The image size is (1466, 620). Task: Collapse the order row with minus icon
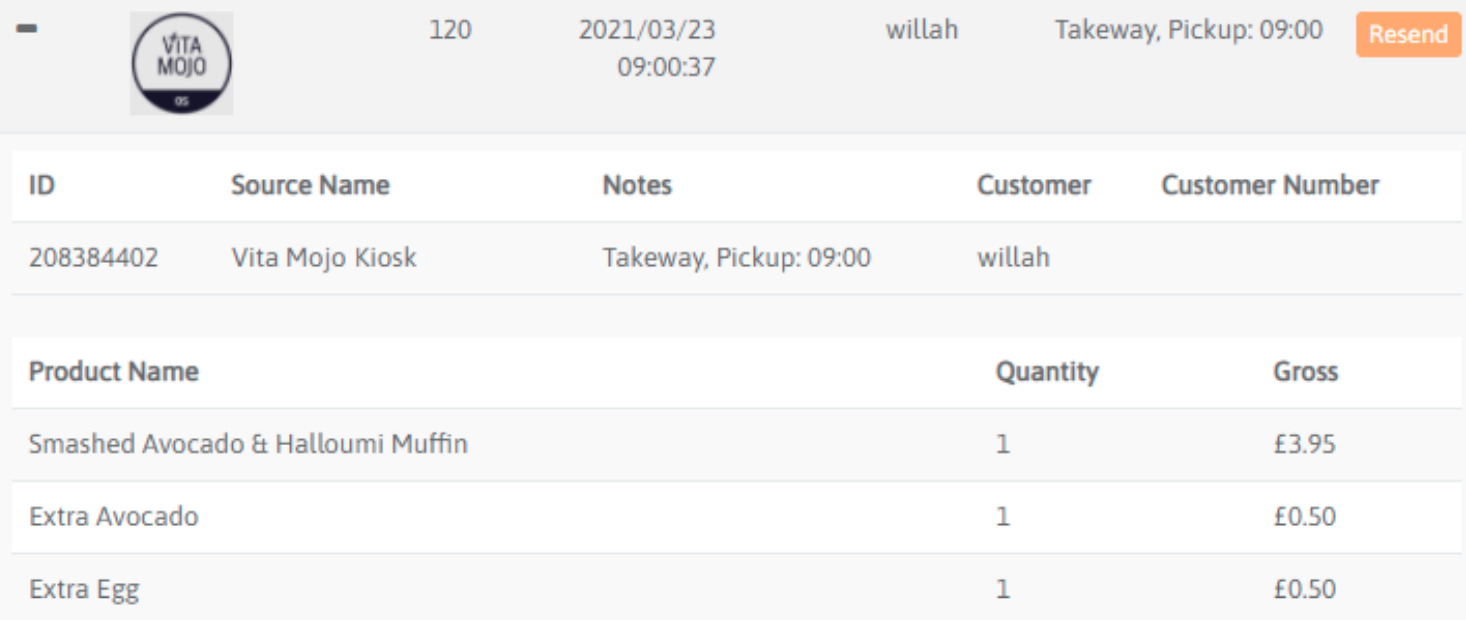pyautogui.click(x=27, y=29)
